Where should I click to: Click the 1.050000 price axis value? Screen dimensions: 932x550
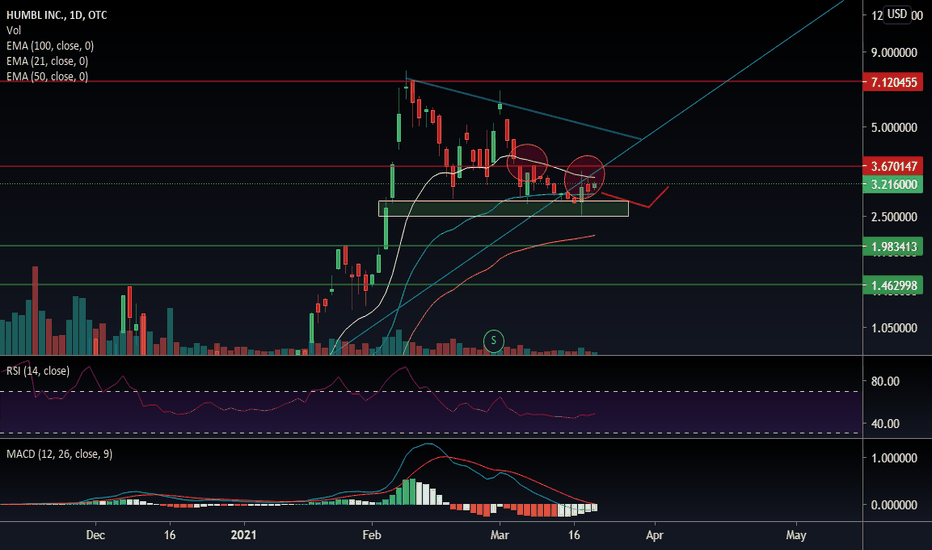click(x=894, y=328)
